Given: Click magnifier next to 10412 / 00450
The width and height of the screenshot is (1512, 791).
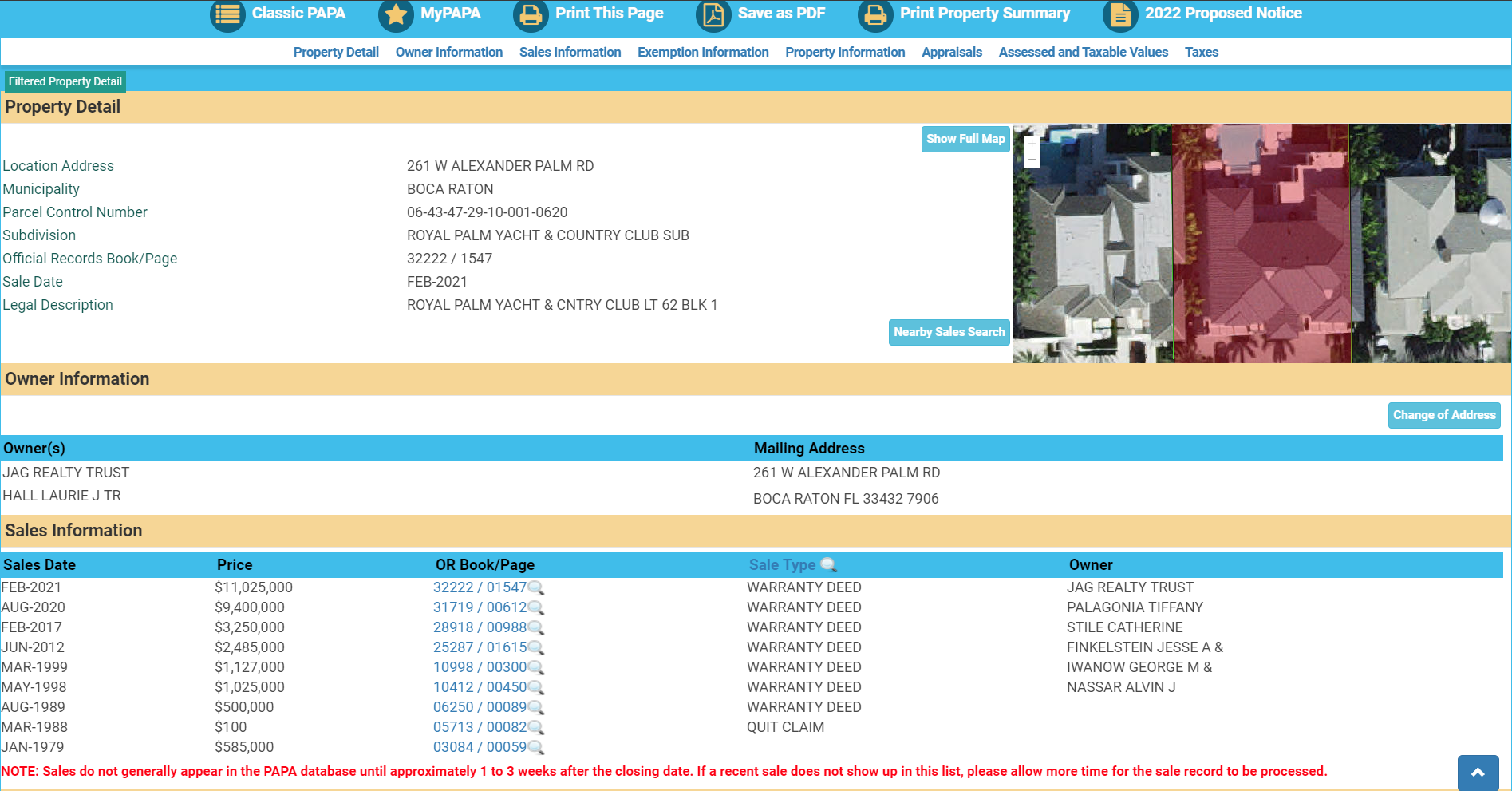Looking at the screenshot, I should (536, 688).
